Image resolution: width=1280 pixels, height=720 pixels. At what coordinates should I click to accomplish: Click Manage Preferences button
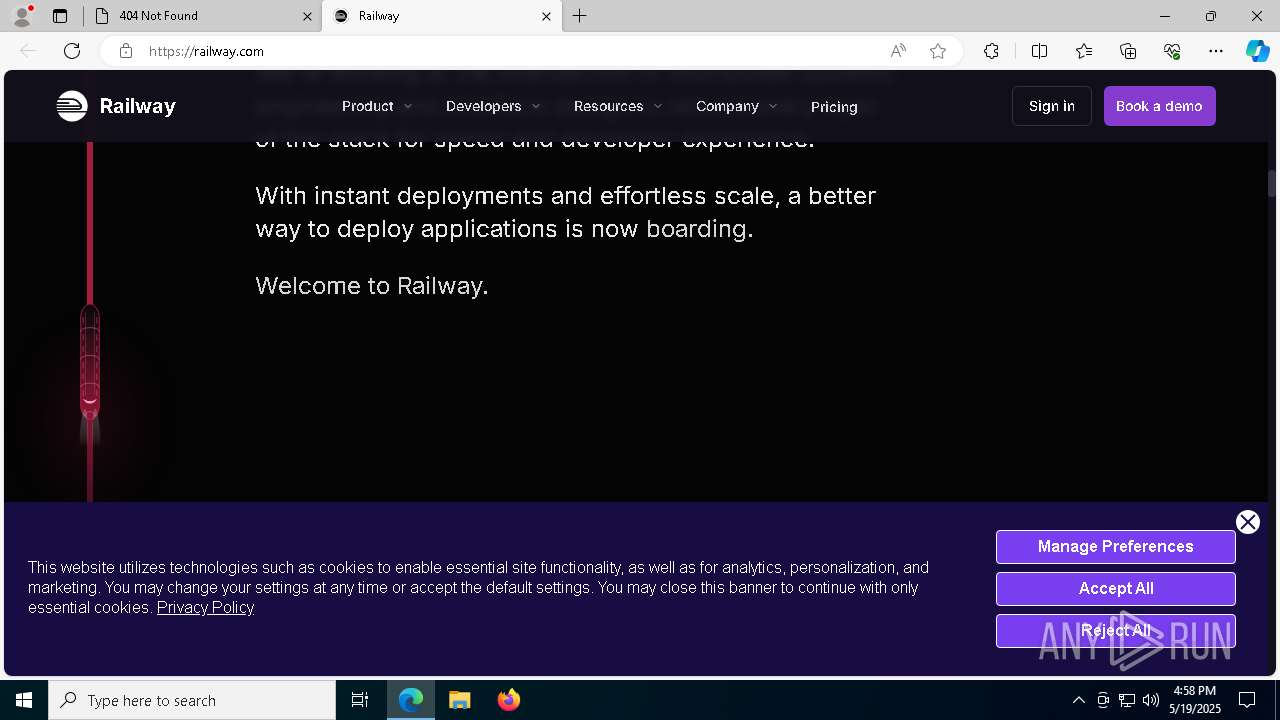[x=1116, y=547]
